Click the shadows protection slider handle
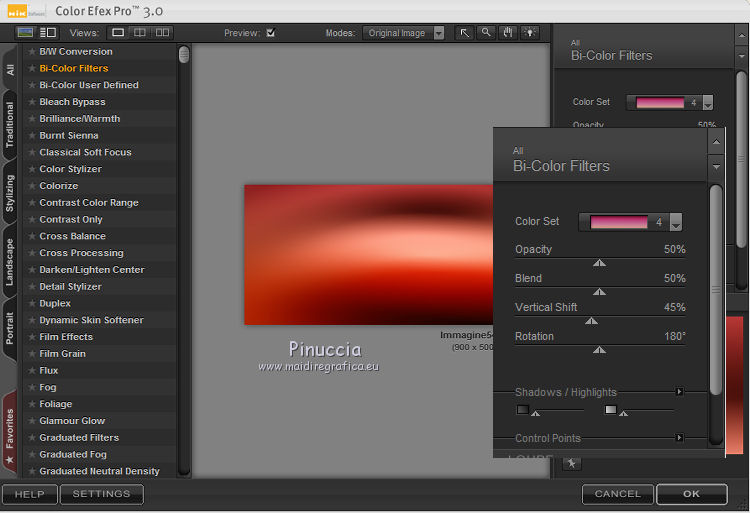This screenshot has width=750, height=513. point(536,413)
